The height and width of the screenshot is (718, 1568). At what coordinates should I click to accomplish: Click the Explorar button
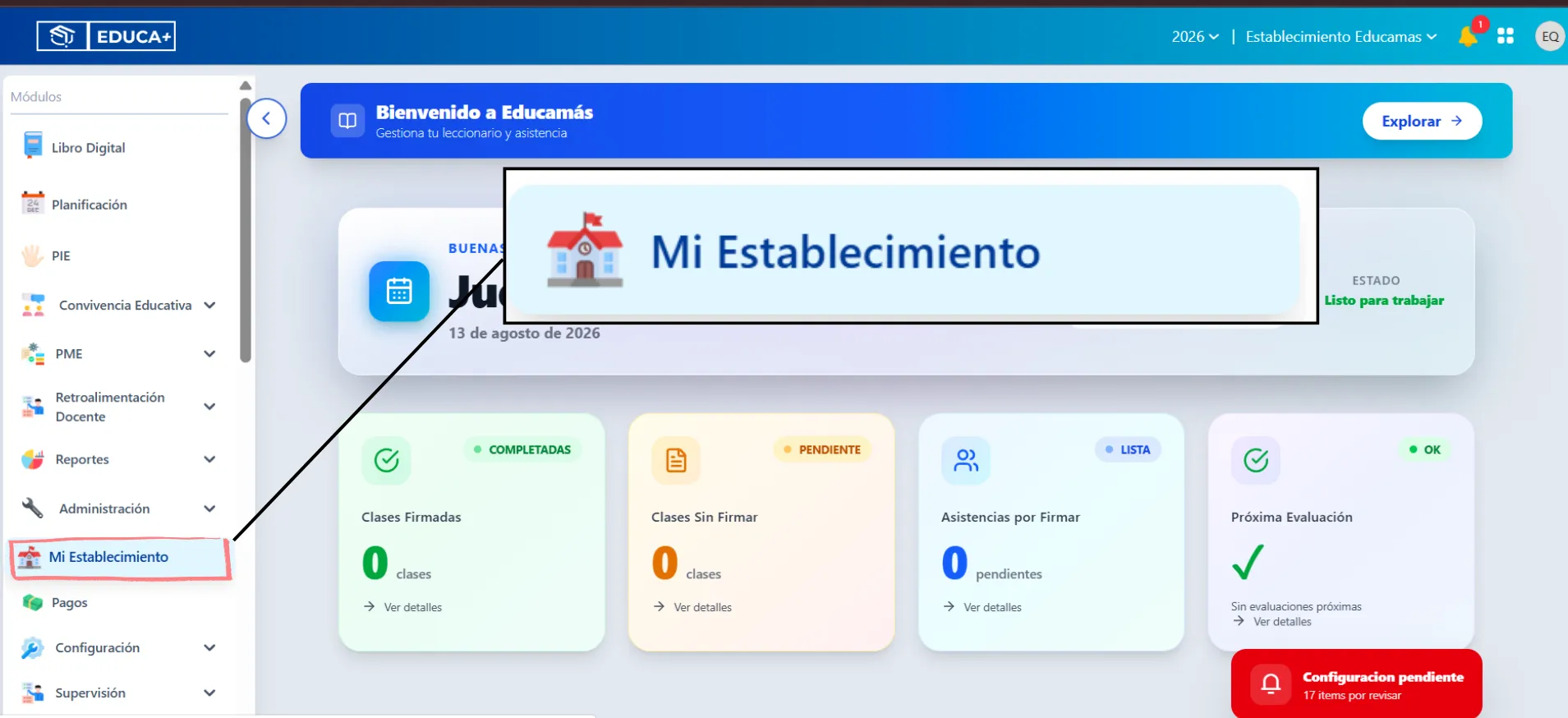tap(1422, 121)
